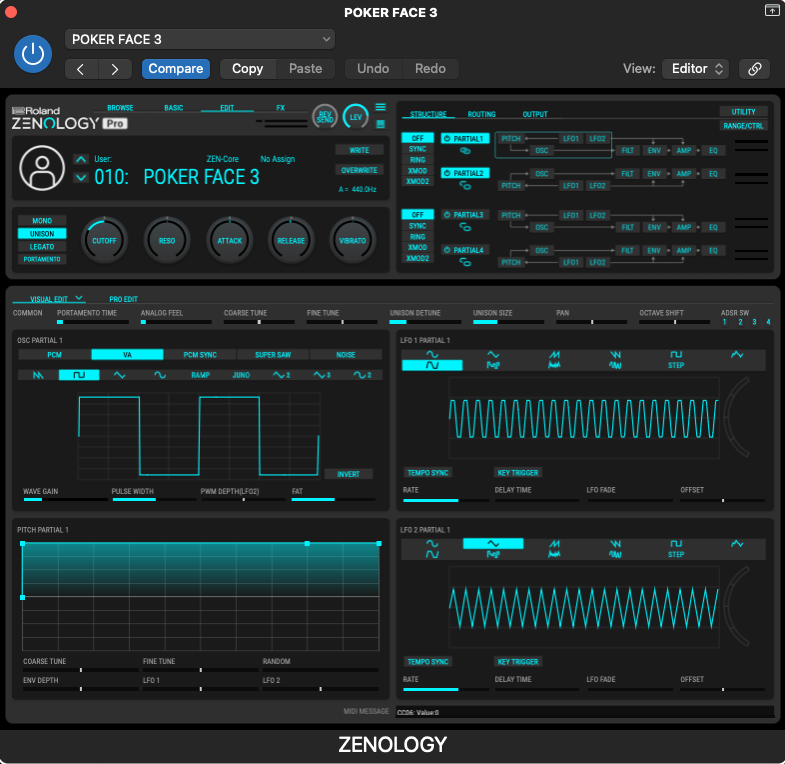Click the OVERWRITE button
The width and height of the screenshot is (785, 764).
point(359,170)
